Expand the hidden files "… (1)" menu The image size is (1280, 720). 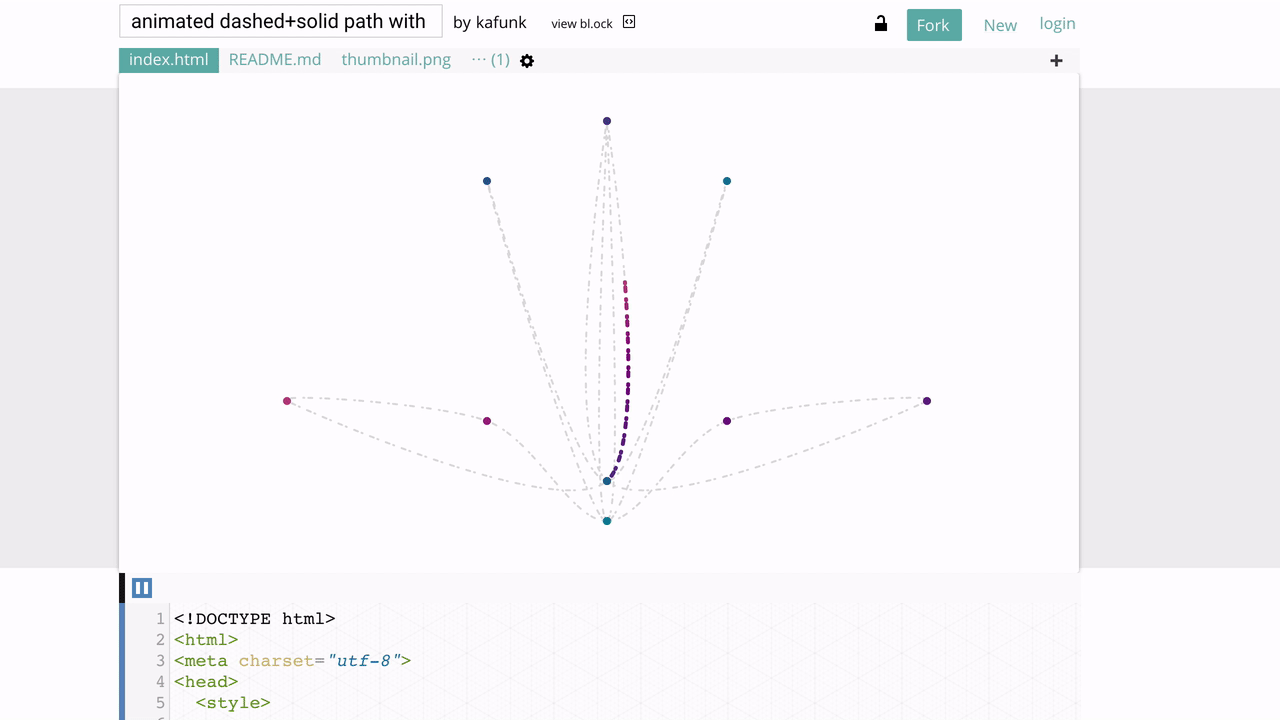coord(490,60)
